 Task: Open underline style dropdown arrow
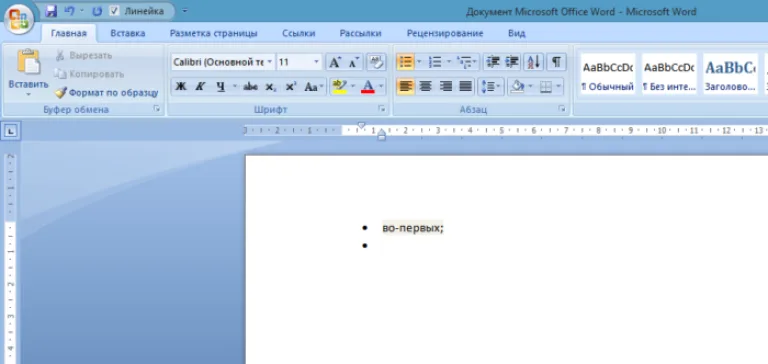point(234,87)
